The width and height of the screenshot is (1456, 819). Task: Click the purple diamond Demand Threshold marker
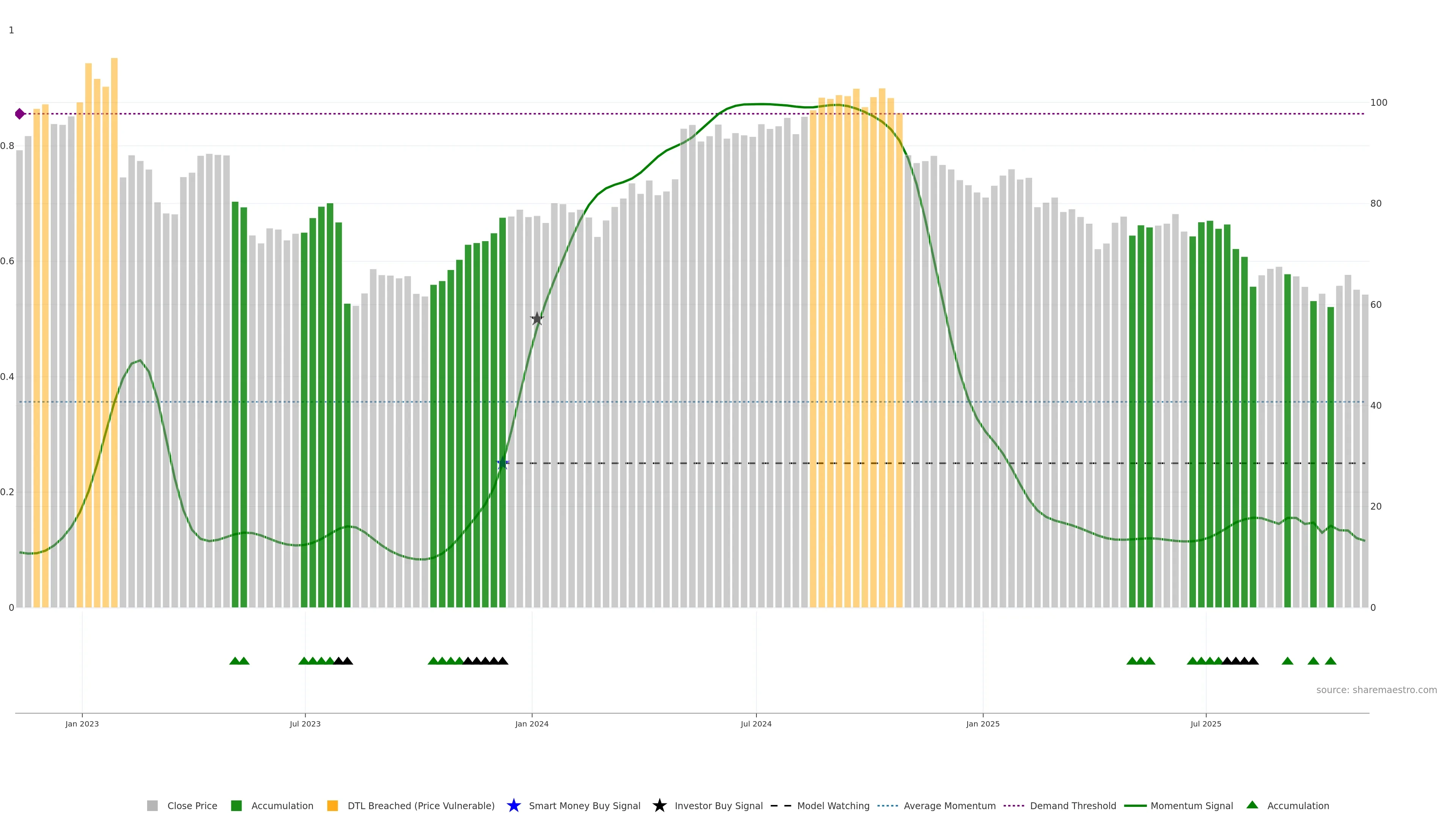(20, 114)
